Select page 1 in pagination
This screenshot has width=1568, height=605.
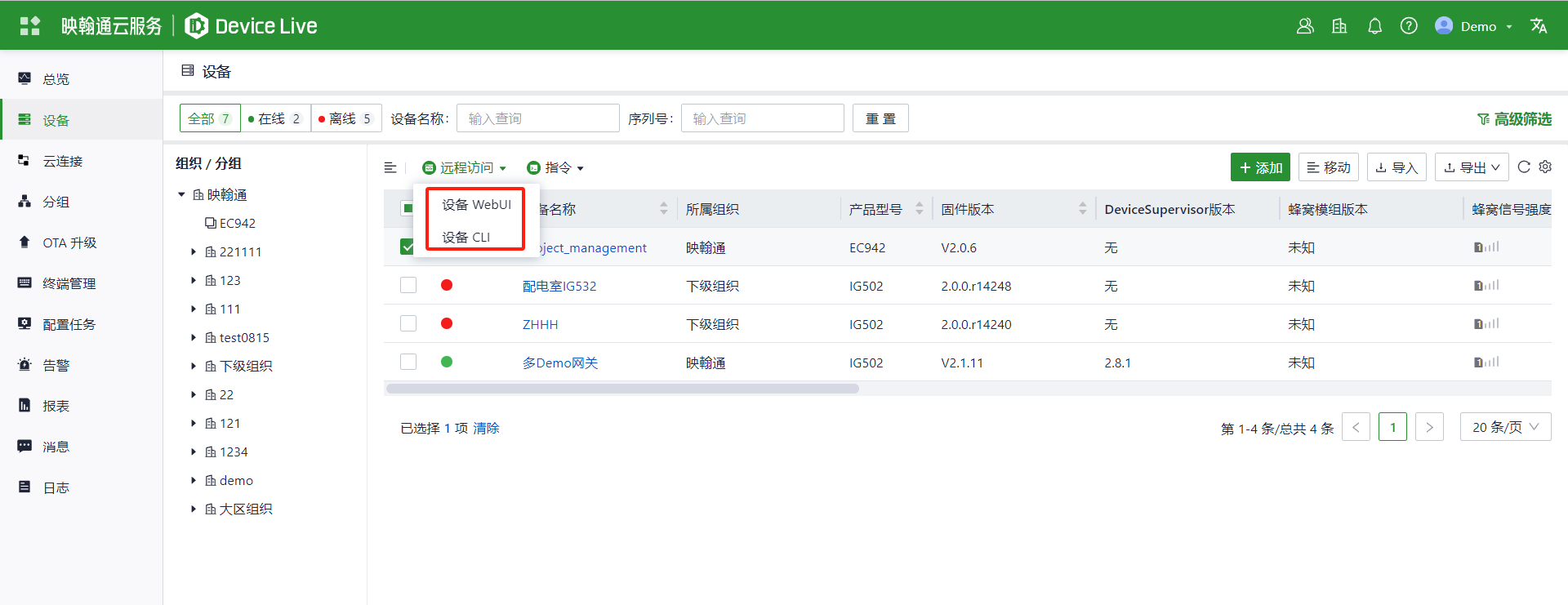pyautogui.click(x=1392, y=427)
